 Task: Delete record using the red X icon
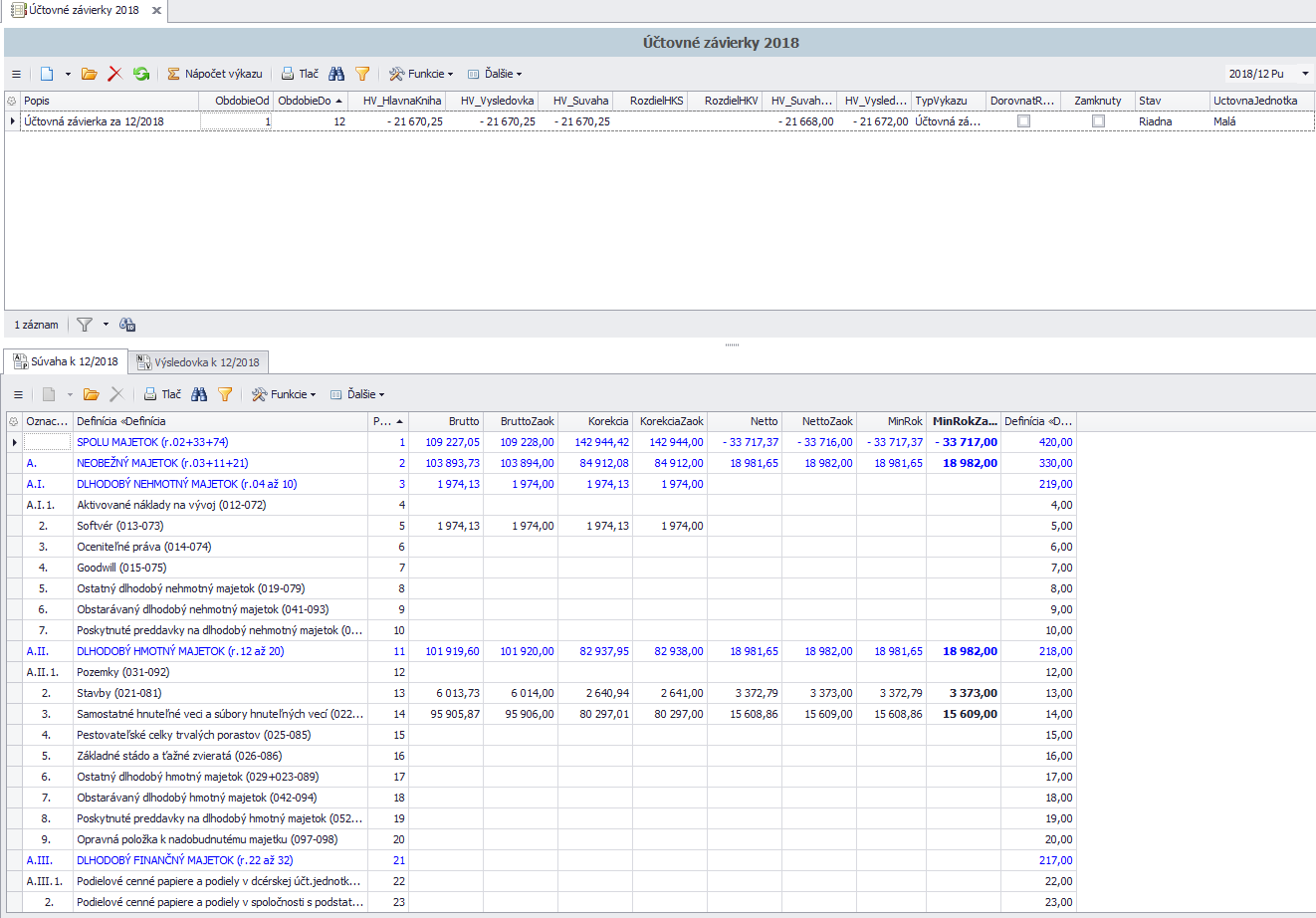[x=115, y=74]
